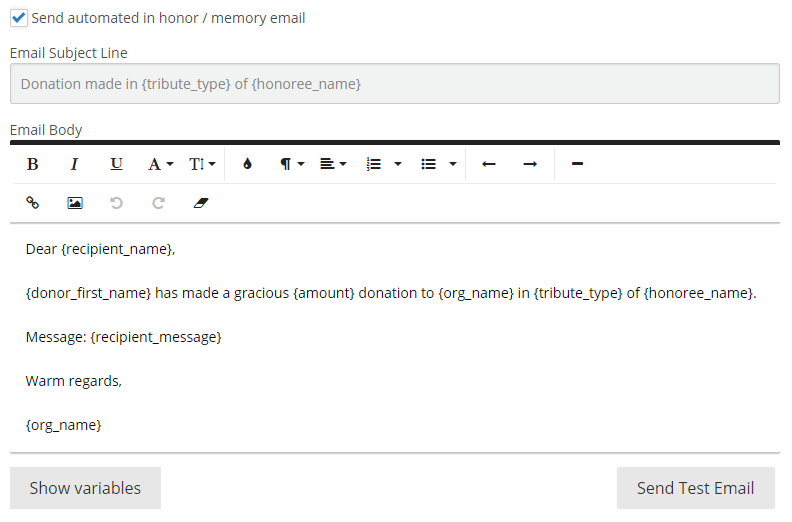This screenshot has height=522, width=792.
Task: Insert a hyperlink
Action: click(32, 203)
